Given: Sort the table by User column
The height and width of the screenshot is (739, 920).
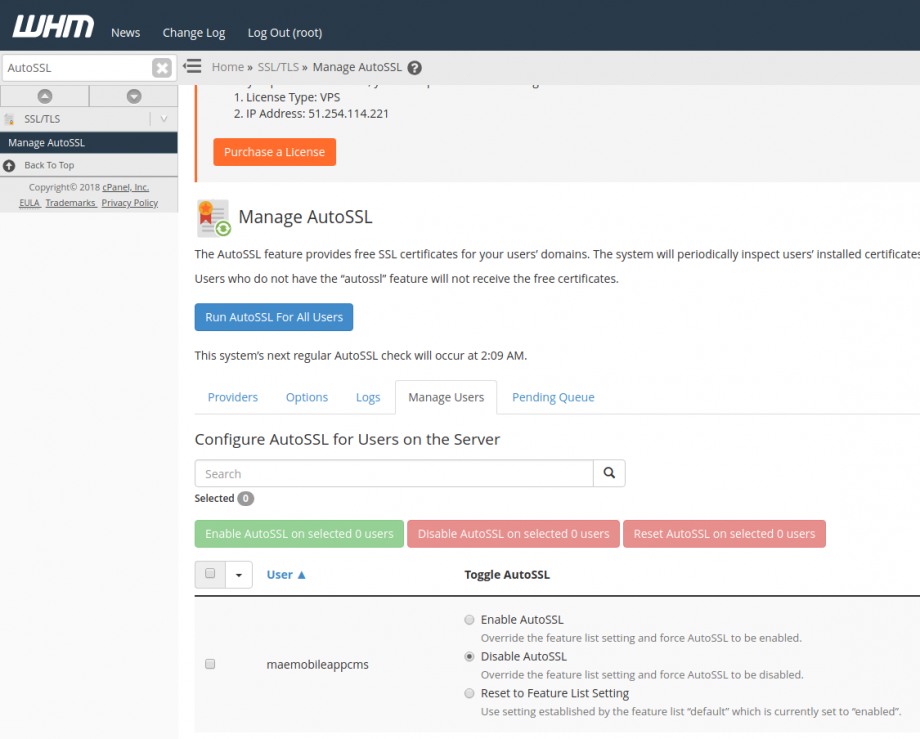Looking at the screenshot, I should [286, 575].
